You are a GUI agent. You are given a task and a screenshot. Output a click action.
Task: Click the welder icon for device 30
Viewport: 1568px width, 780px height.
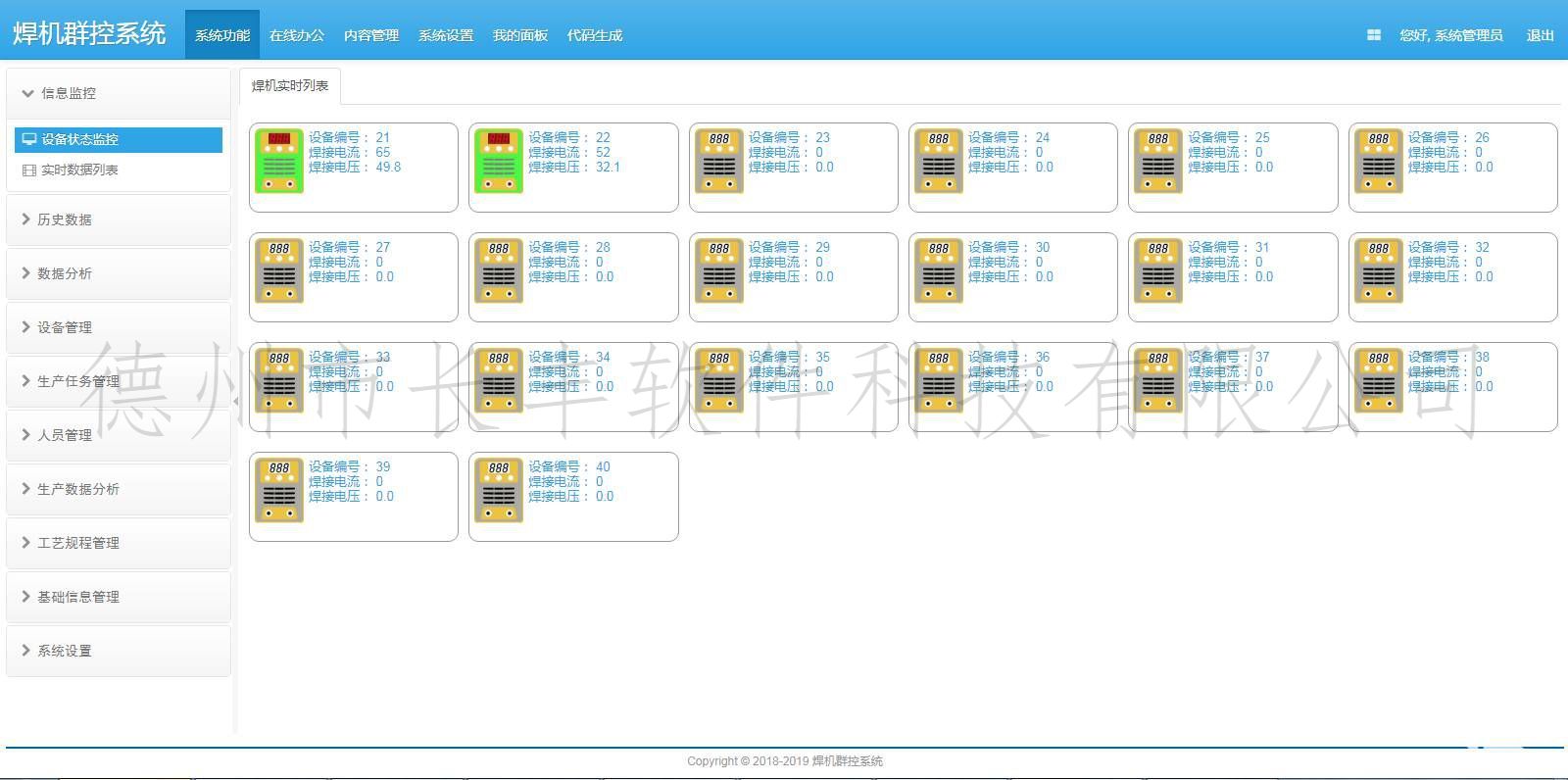938,270
